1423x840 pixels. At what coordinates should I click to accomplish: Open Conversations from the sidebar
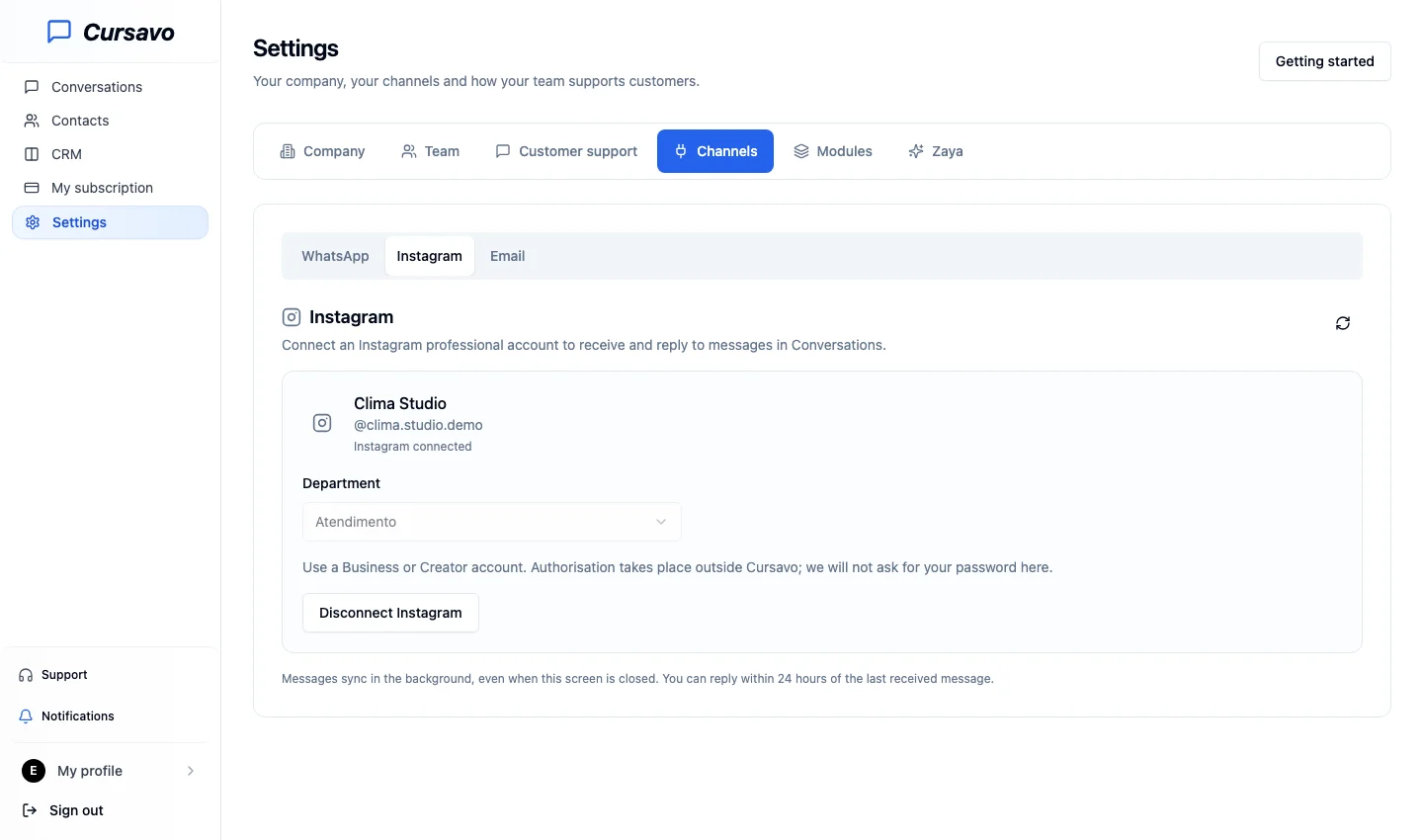110,87
